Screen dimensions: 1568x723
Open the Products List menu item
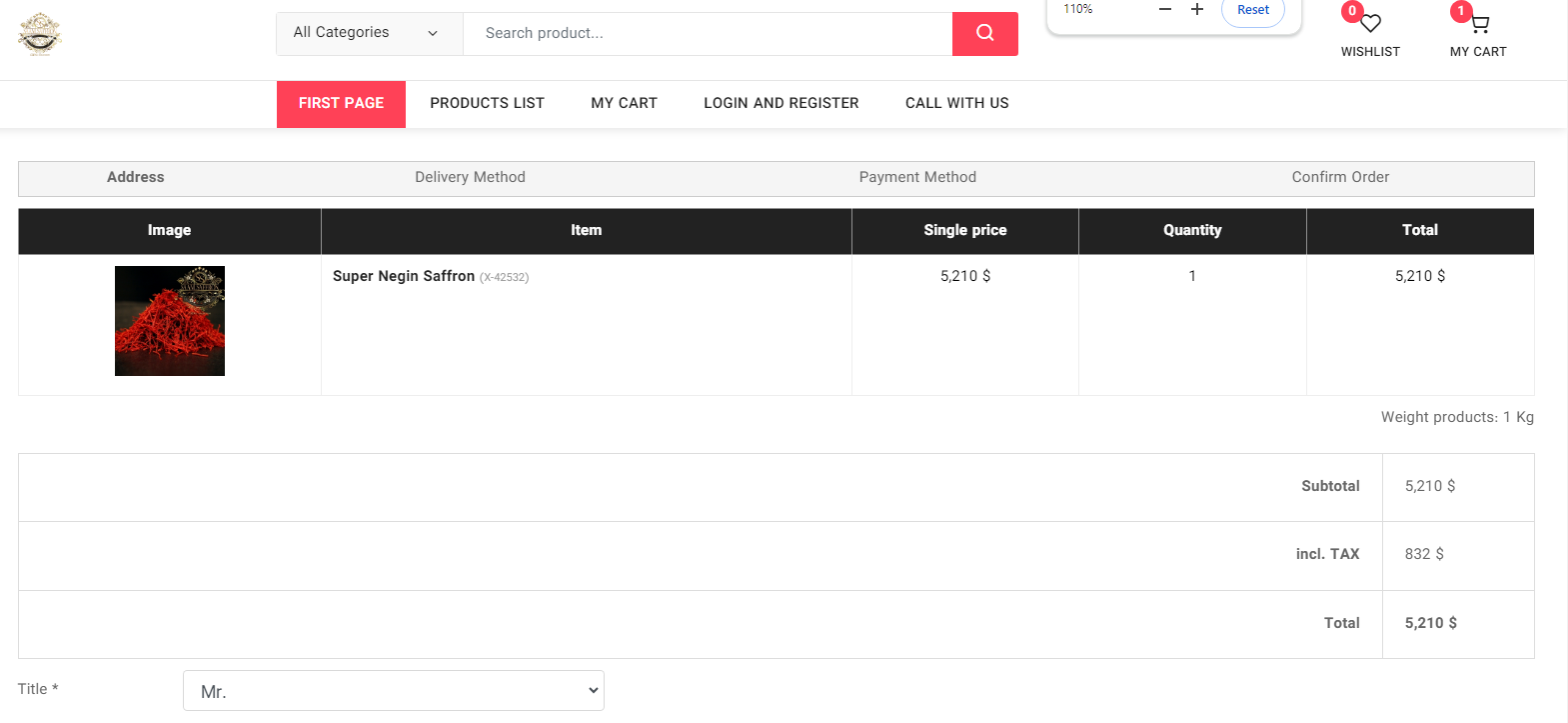(487, 103)
